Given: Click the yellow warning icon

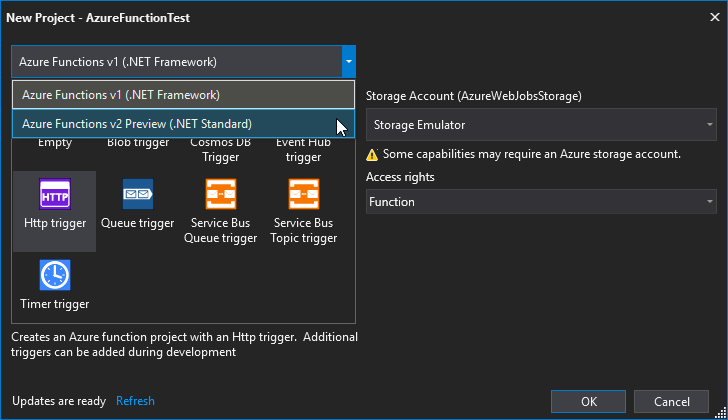Looking at the screenshot, I should (372, 155).
